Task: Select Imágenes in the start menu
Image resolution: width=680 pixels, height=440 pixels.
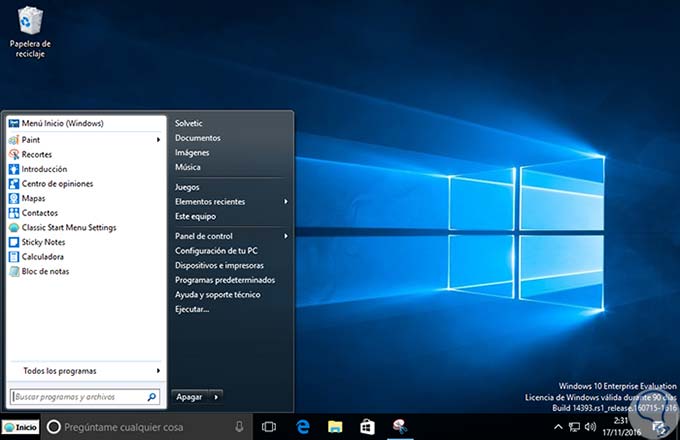Action: 192,153
